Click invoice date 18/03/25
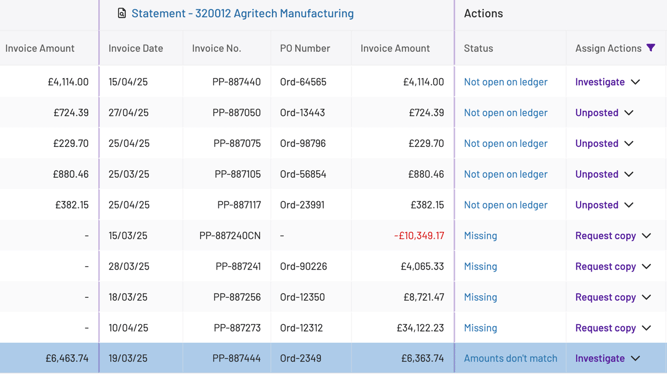 click(x=128, y=297)
